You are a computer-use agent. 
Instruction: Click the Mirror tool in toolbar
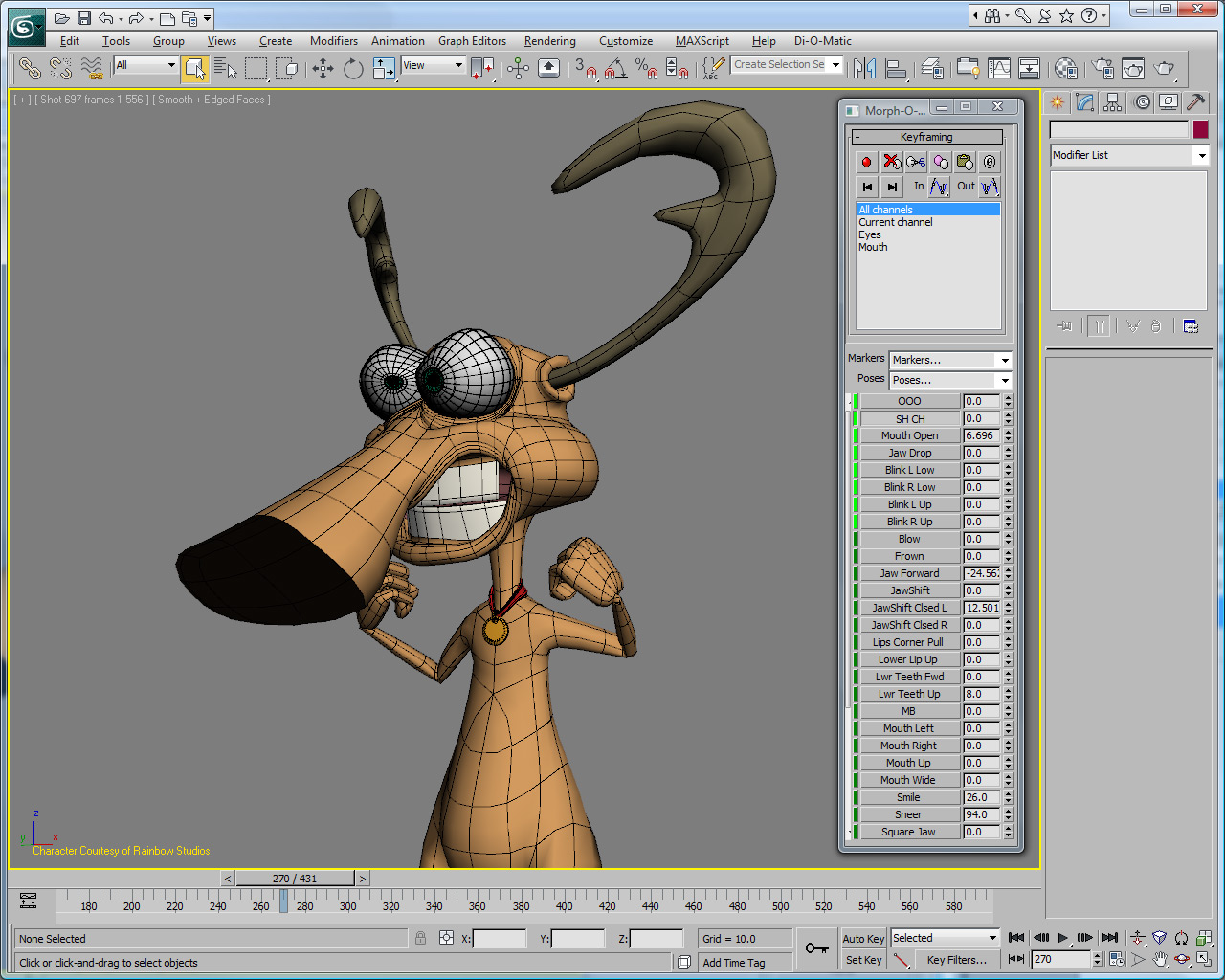coord(865,68)
